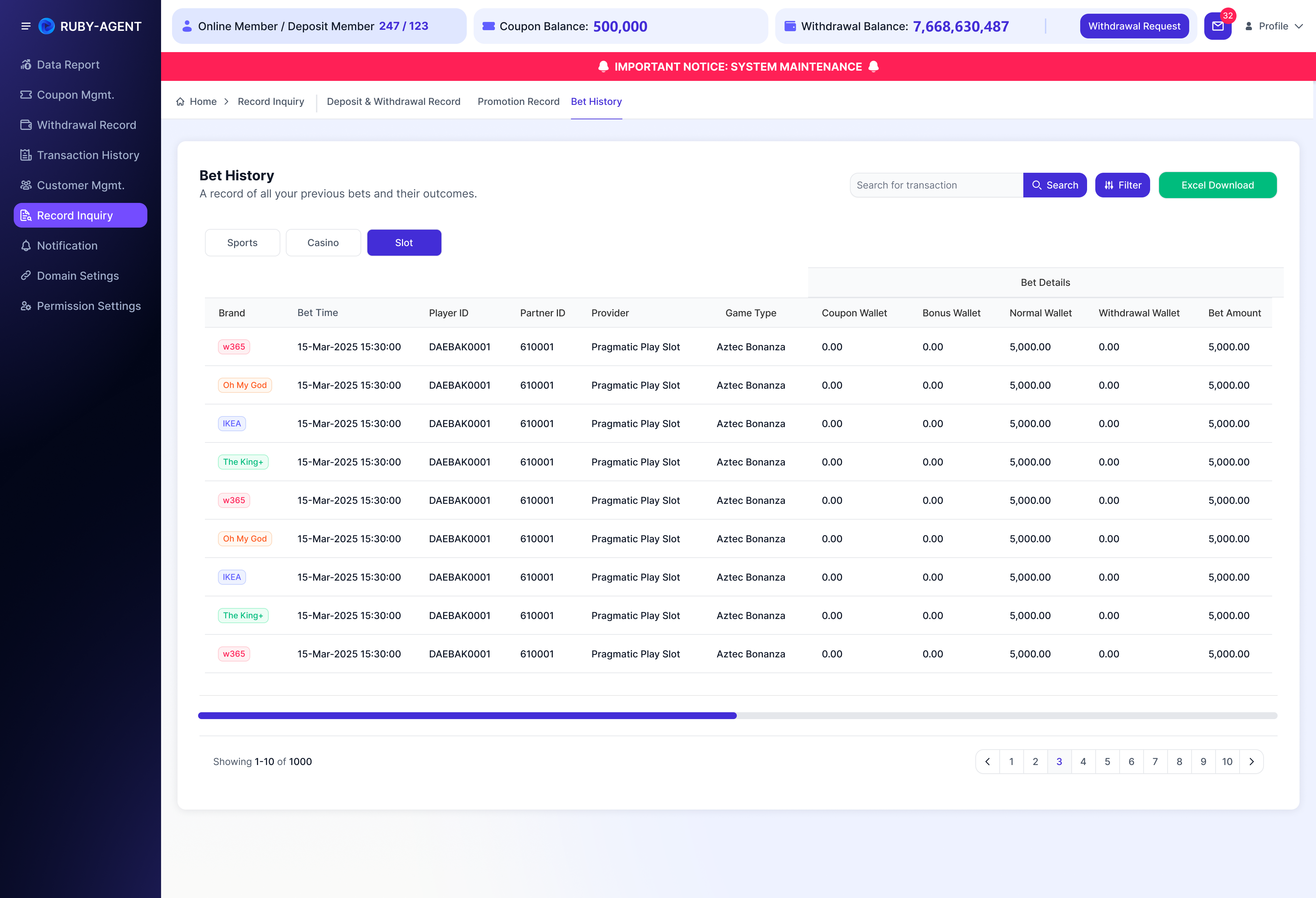
Task: Focus the Search for transaction field
Action: click(x=937, y=185)
